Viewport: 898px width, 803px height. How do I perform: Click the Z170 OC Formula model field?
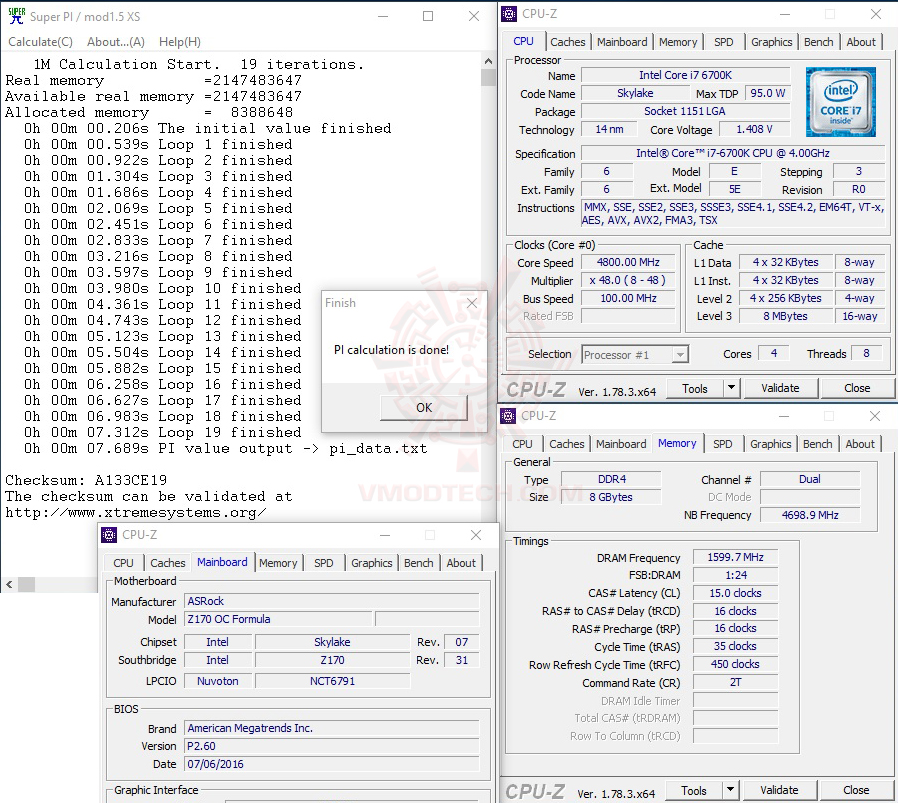(x=278, y=620)
